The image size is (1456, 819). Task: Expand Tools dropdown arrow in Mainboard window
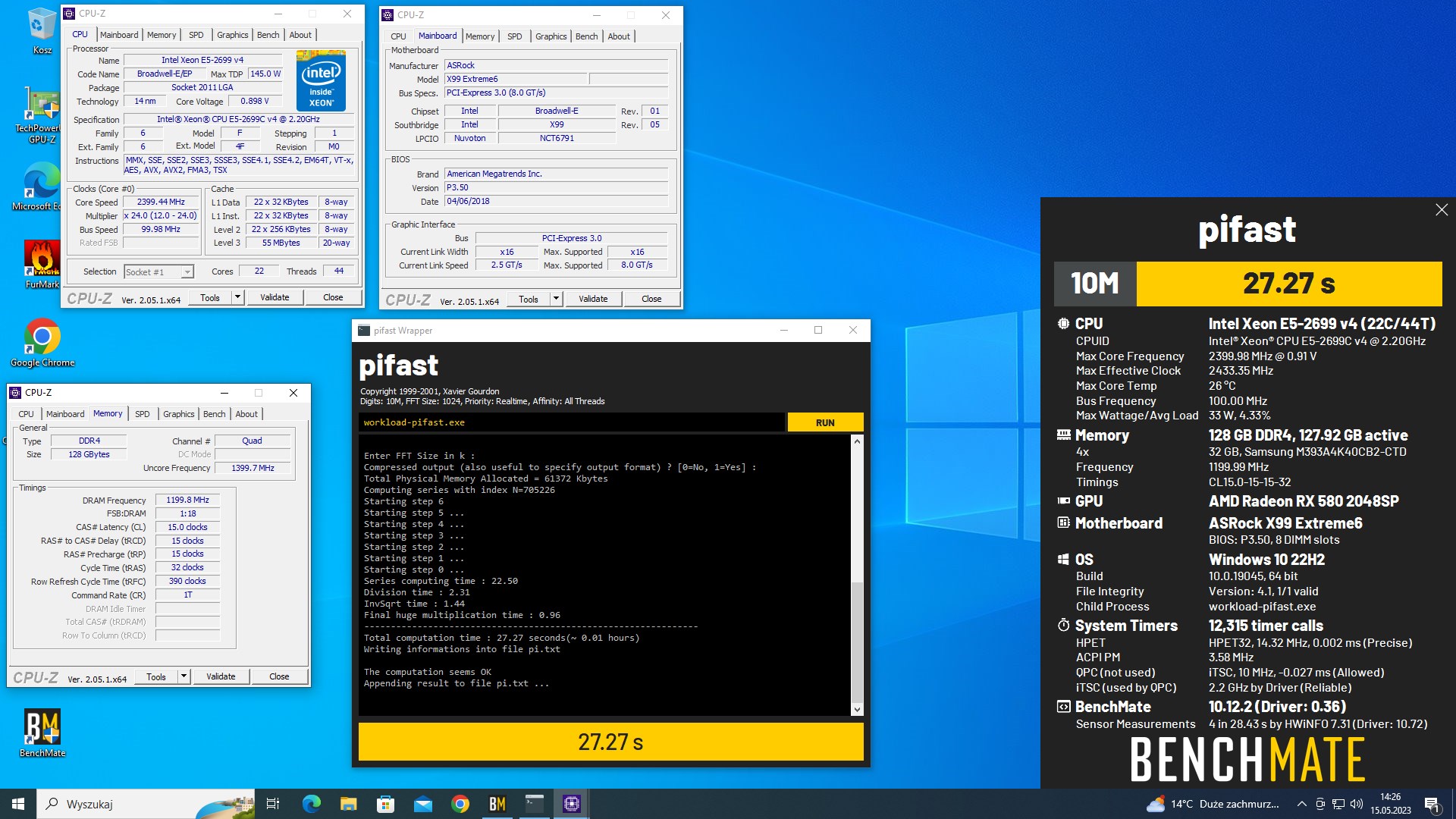coord(557,299)
